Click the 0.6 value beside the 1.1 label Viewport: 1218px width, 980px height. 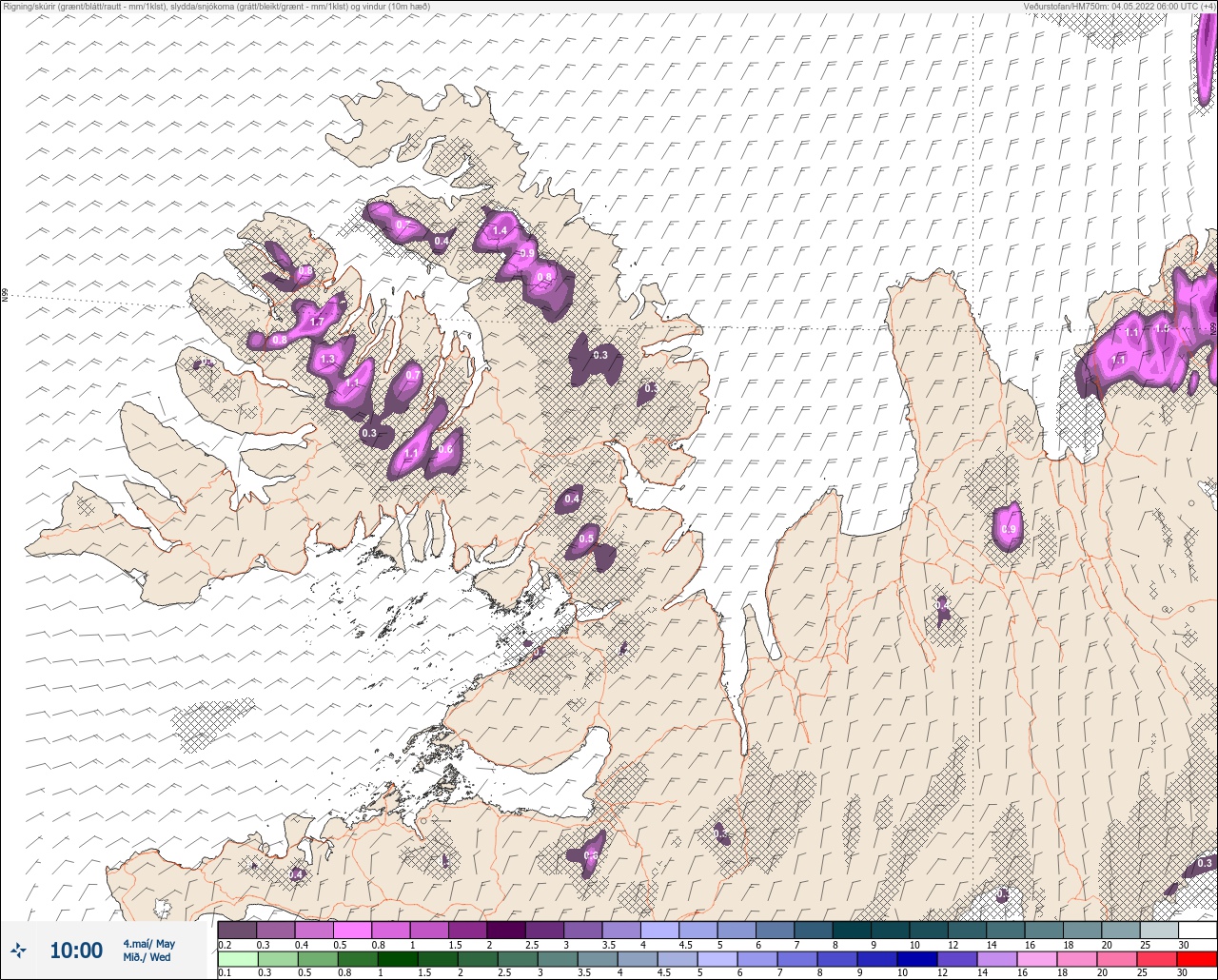tap(445, 450)
